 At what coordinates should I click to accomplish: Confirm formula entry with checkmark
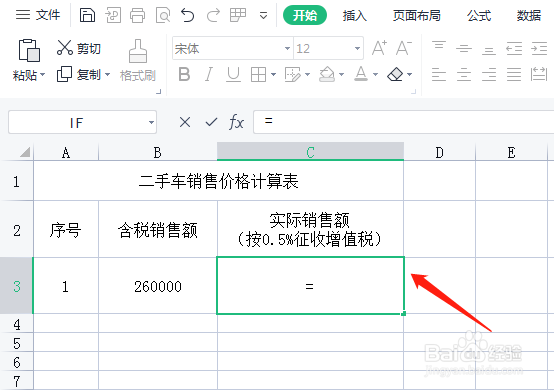pos(211,122)
